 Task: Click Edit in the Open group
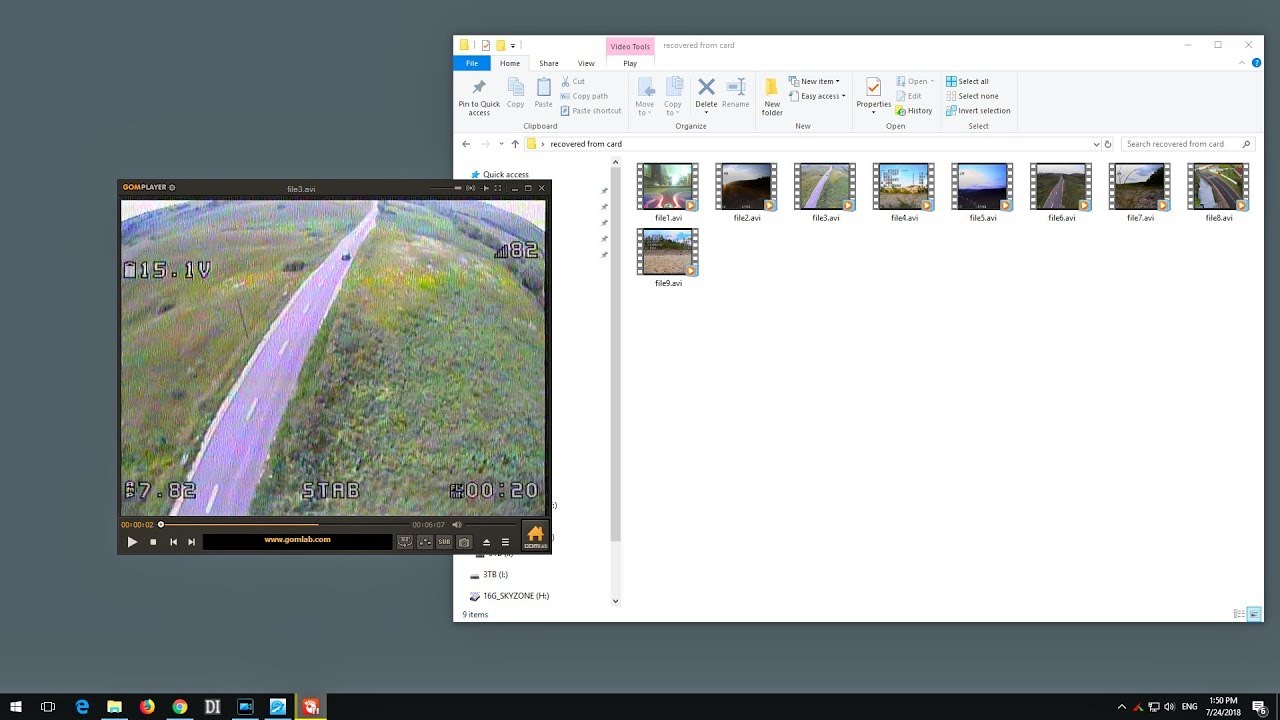pos(909,96)
